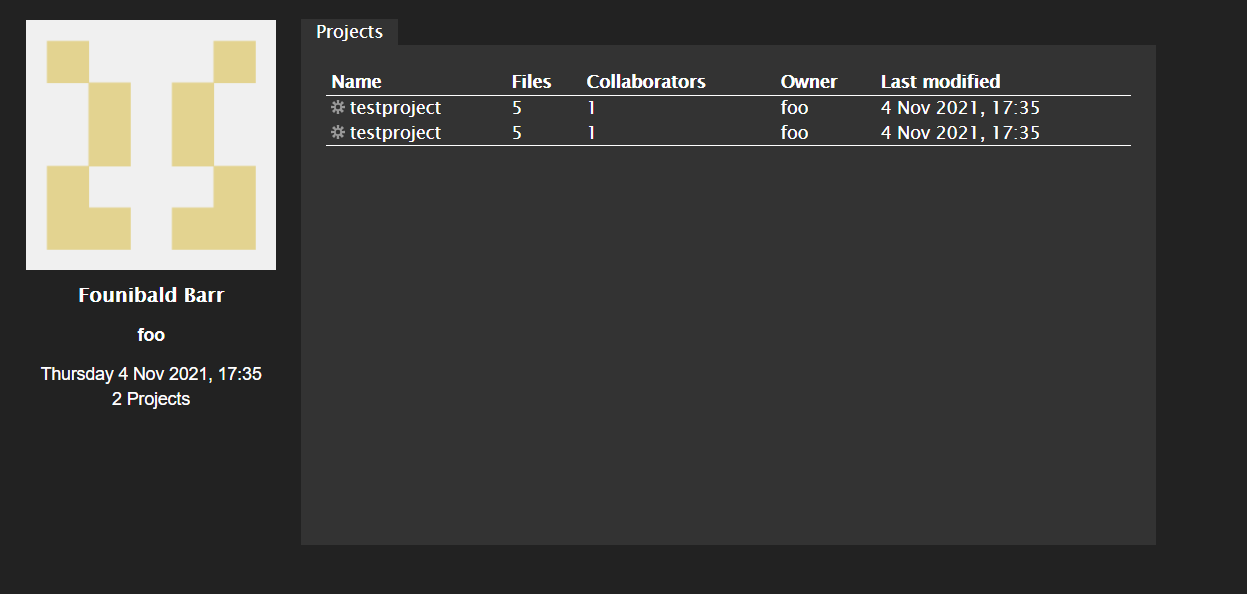Select the username foo under the profile name
The height and width of the screenshot is (594, 1247).
(x=150, y=334)
